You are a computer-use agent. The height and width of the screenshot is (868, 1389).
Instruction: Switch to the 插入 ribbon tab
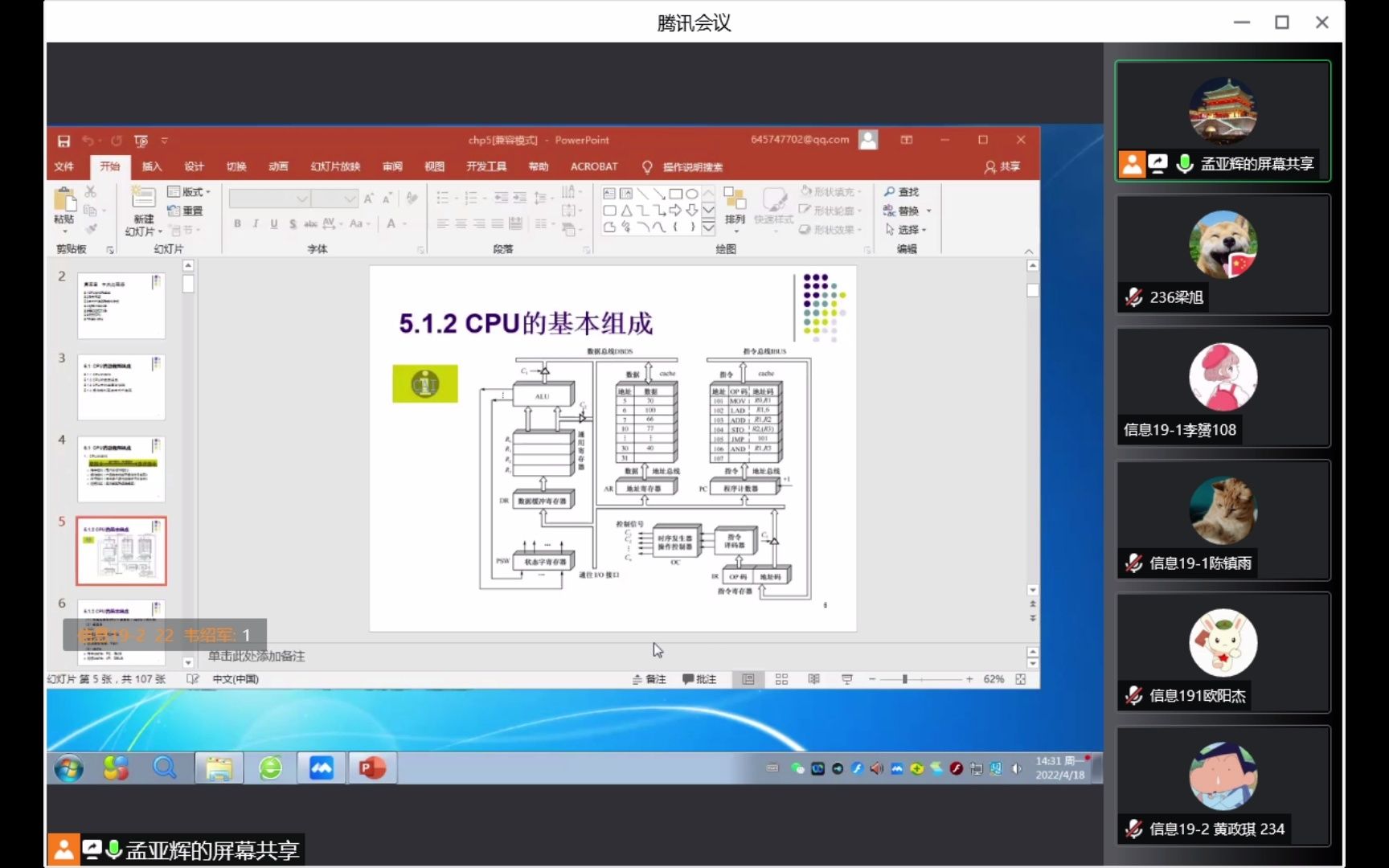(152, 166)
